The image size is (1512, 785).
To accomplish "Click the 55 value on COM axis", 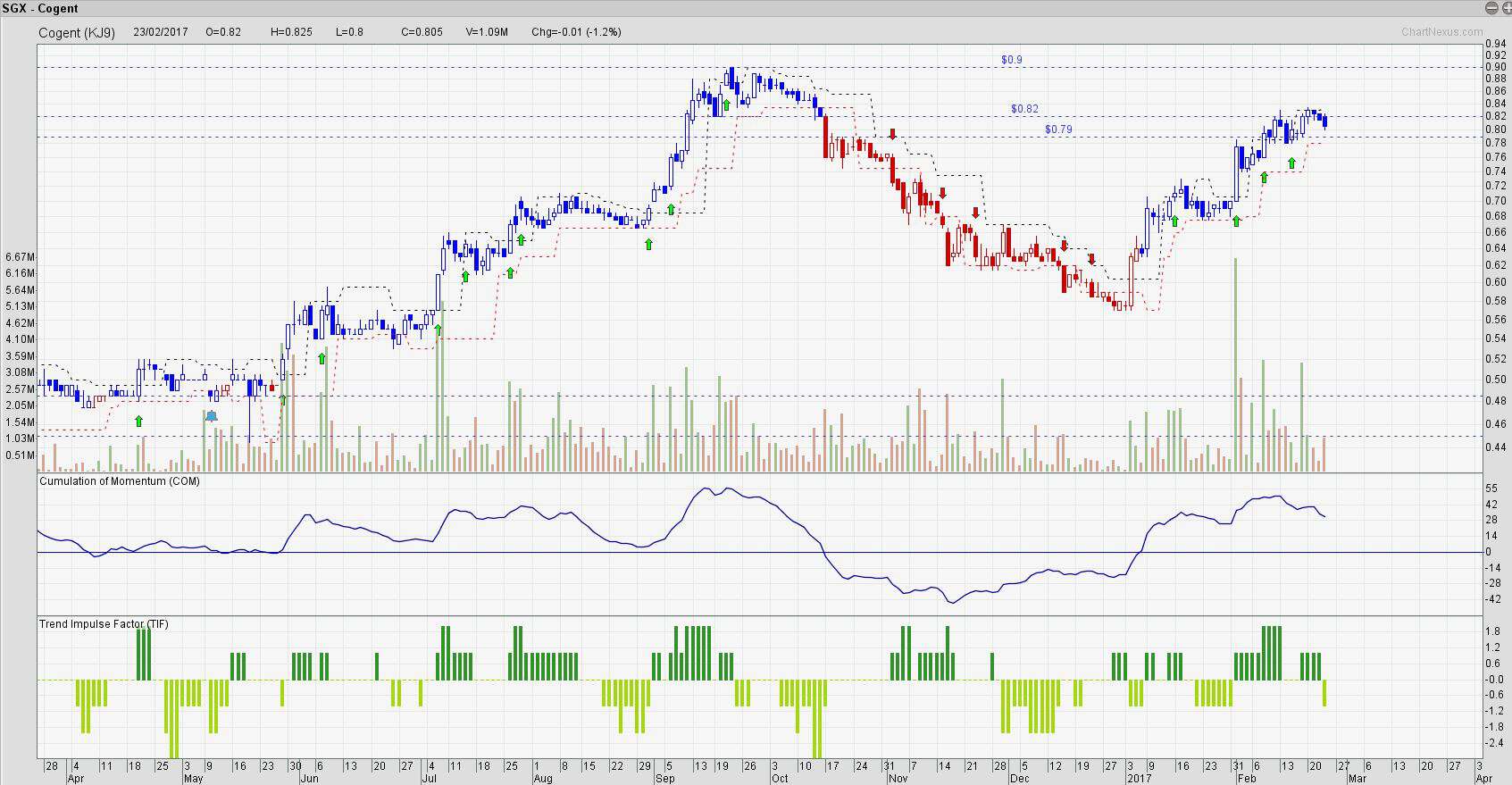I will [x=1491, y=489].
